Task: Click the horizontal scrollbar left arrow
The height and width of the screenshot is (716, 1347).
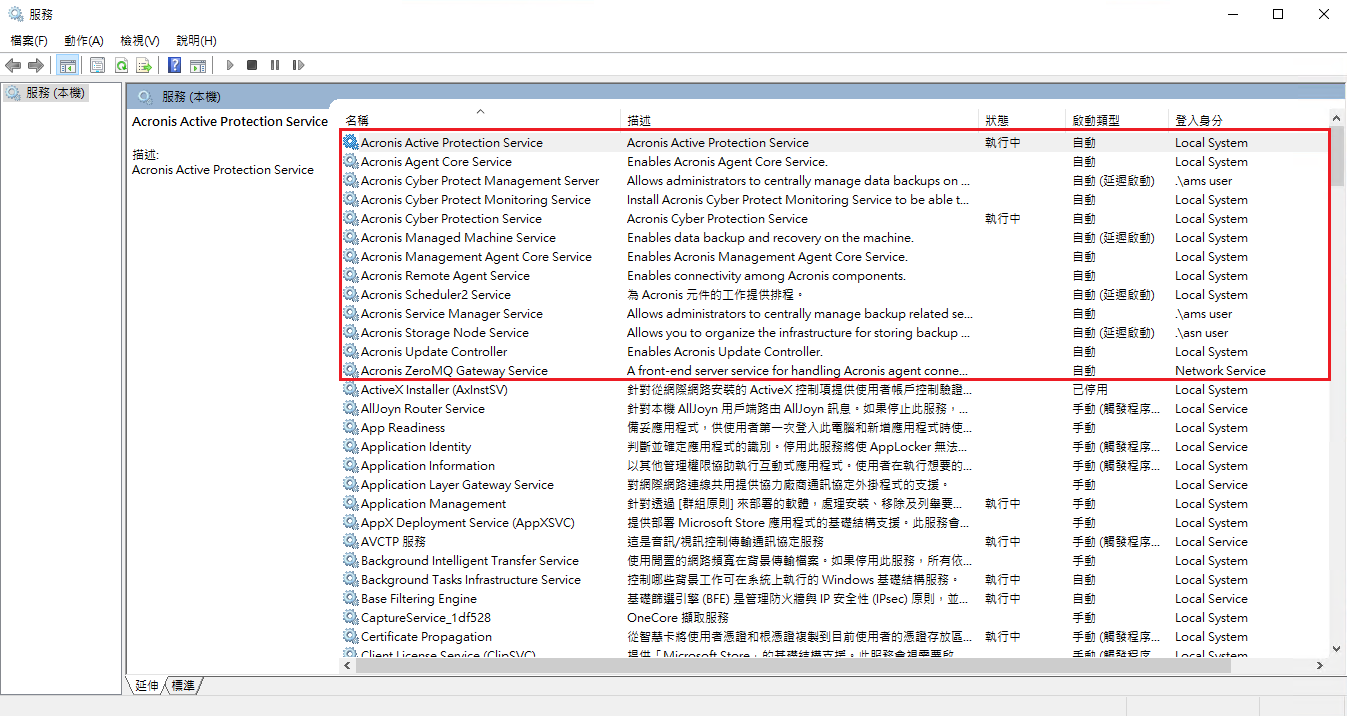Action: pyautogui.click(x=349, y=665)
